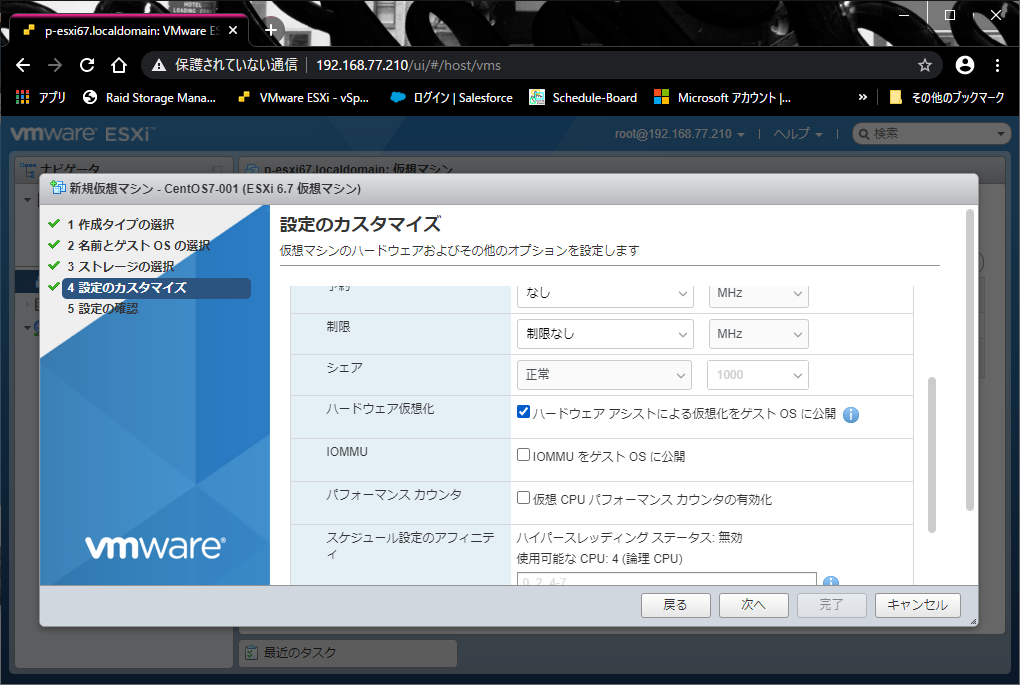Screen dimensions: 1020x685
Task: Open the search box dropdown arrow
Action: [1000, 134]
